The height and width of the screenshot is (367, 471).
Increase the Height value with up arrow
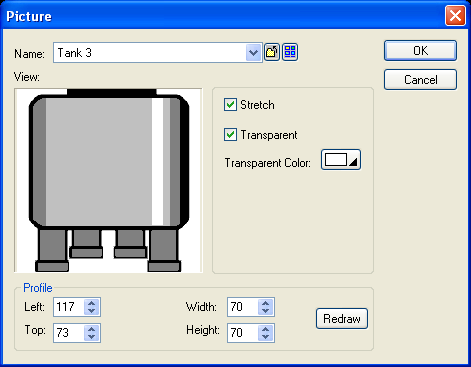point(266,329)
